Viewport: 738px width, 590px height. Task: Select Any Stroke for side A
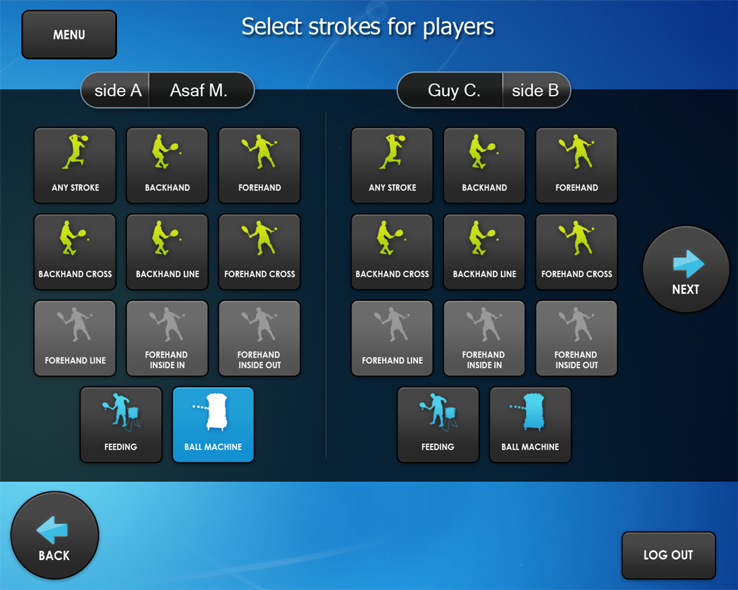tap(75, 165)
